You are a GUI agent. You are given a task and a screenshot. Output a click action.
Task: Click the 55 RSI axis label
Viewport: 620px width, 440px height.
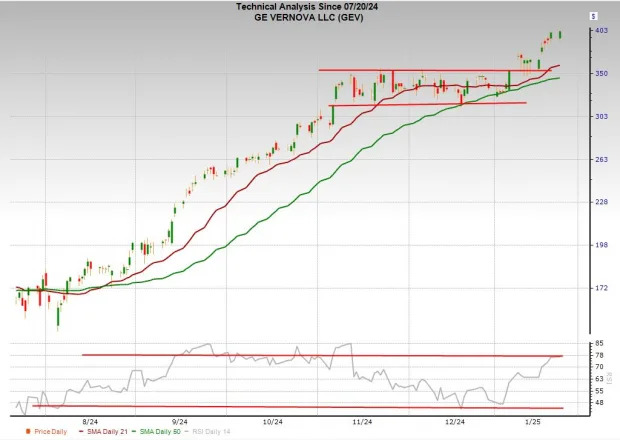coord(599,391)
